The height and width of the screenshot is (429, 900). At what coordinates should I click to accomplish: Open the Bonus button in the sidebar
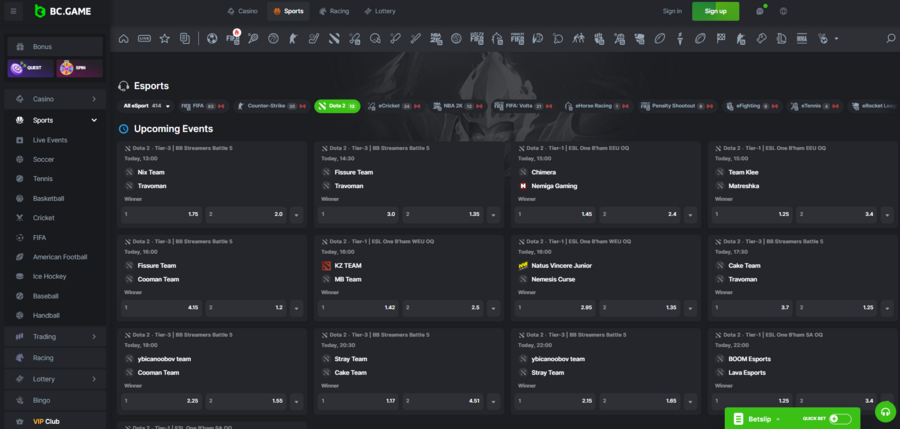point(55,47)
